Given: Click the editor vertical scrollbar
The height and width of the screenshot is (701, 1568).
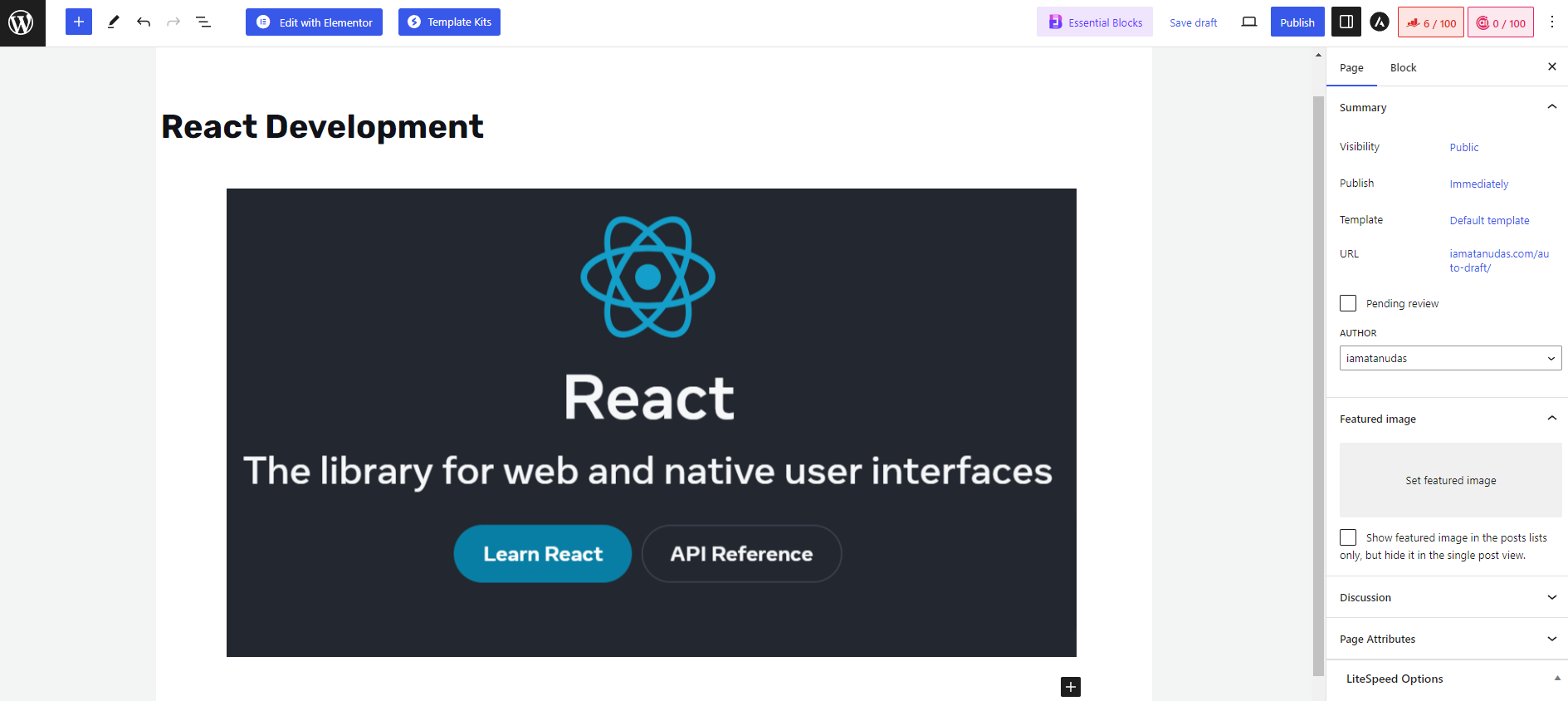Looking at the screenshot, I should [1318, 386].
